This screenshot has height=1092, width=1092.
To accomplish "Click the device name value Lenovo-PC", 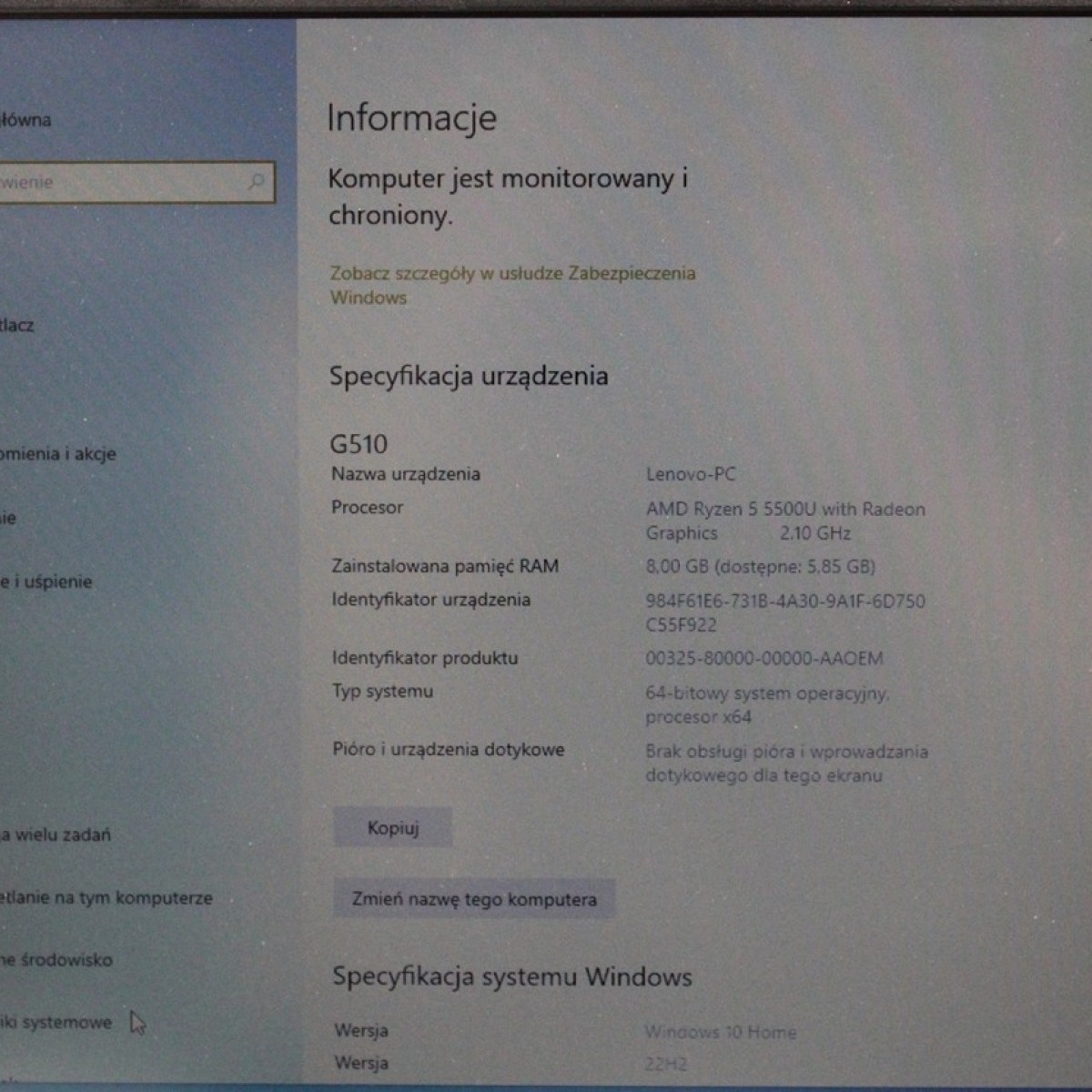I will coord(691,473).
